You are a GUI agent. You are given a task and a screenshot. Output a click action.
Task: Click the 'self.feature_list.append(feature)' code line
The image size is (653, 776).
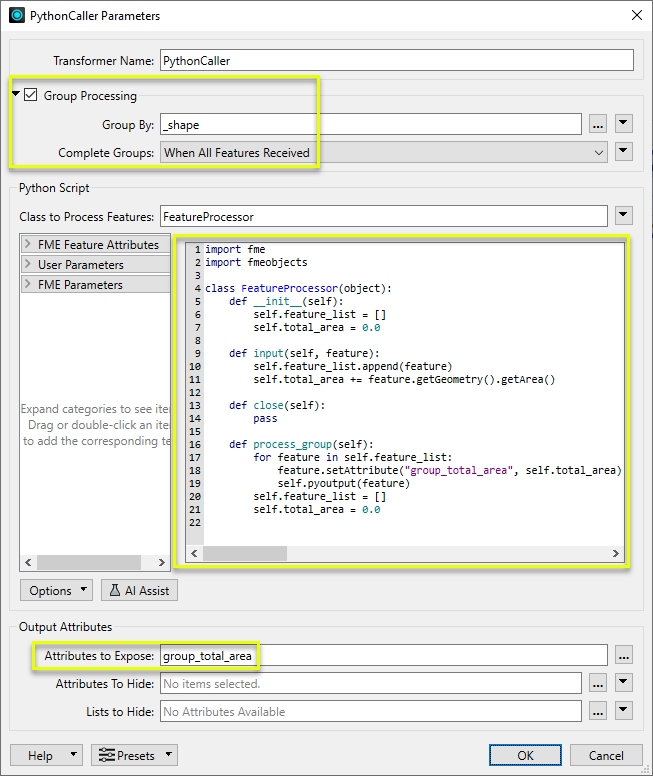[352, 366]
